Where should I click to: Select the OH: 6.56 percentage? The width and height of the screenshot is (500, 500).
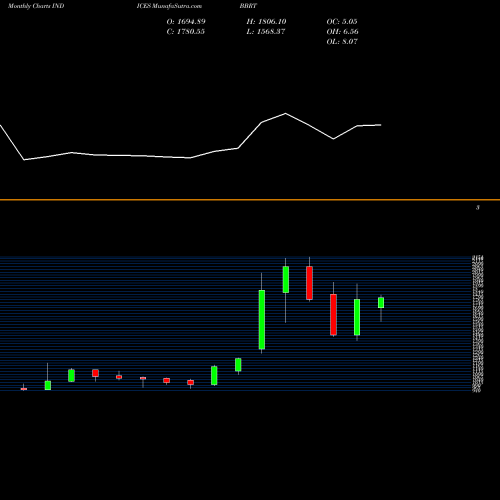[x=342, y=32]
